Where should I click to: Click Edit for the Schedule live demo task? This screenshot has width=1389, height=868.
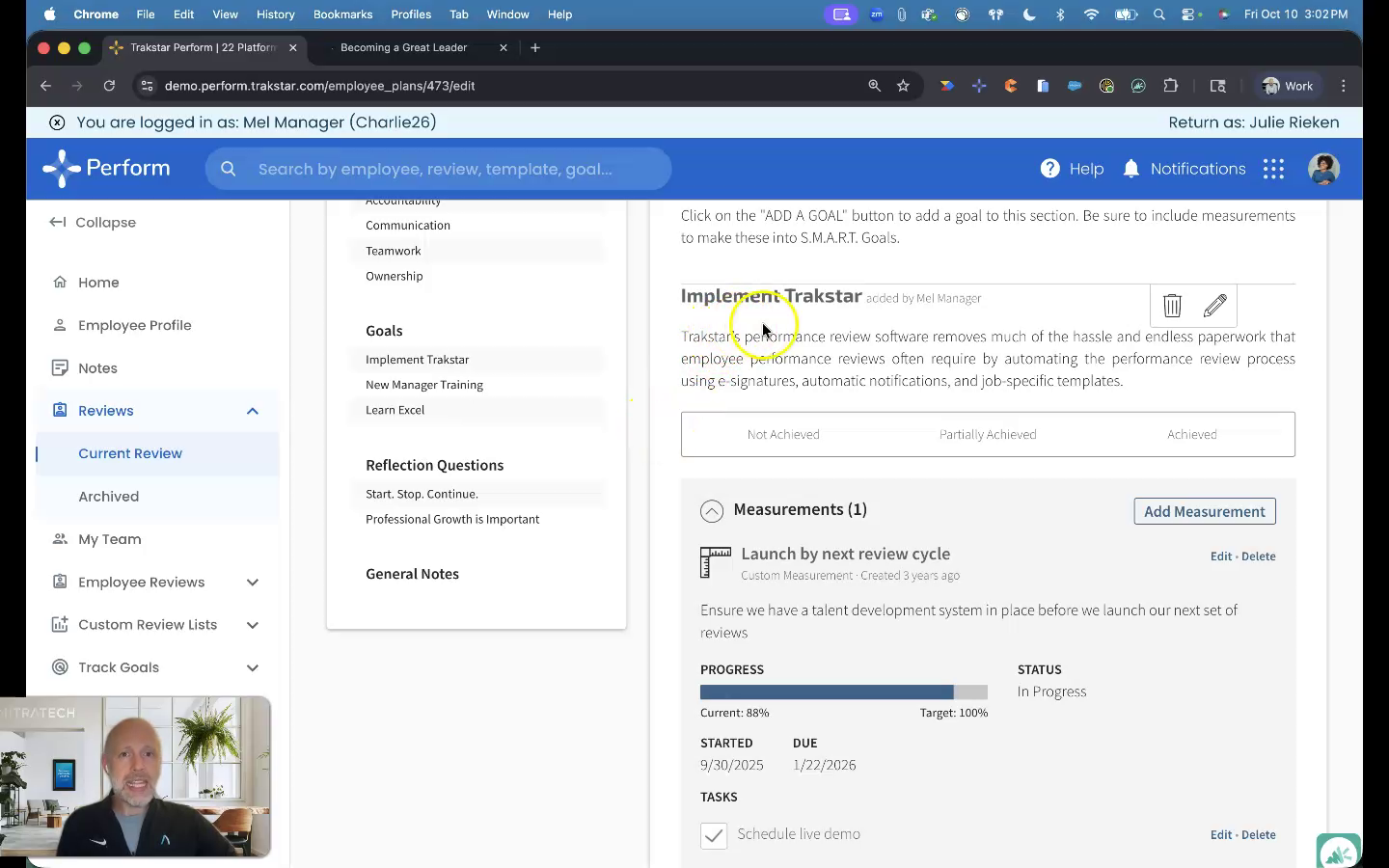coord(1220,835)
